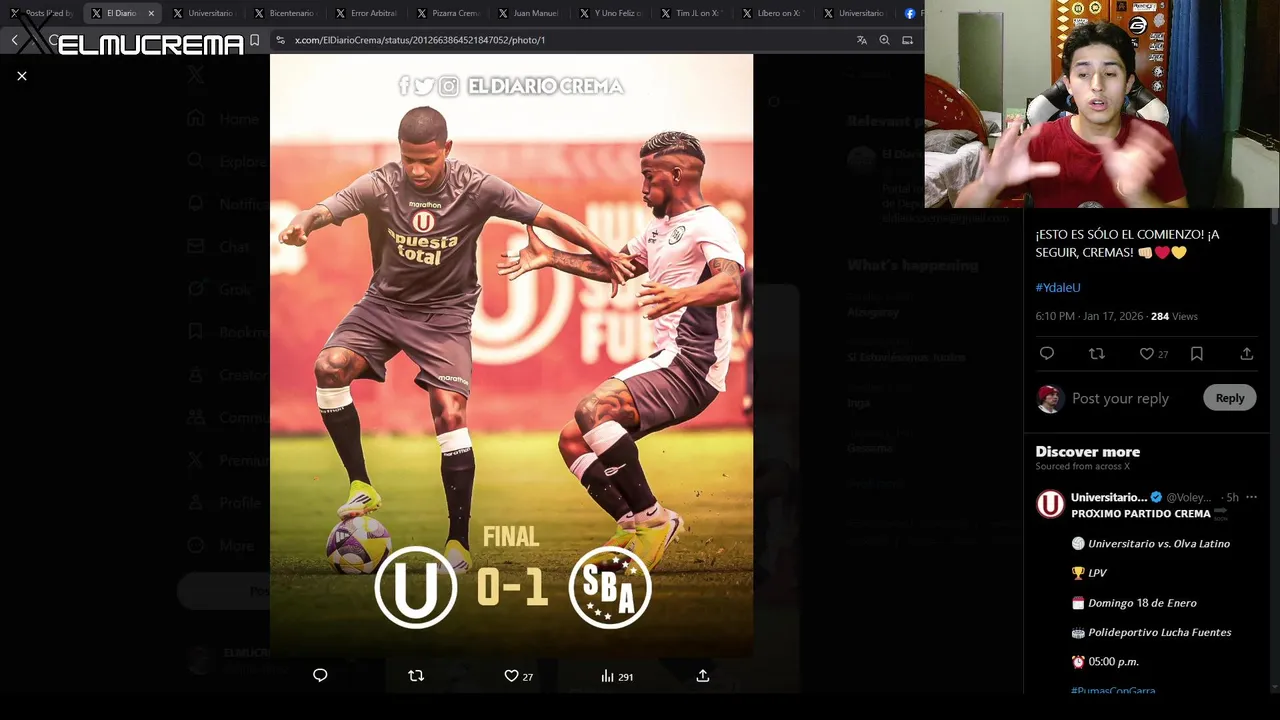Viewport: 1280px width, 720px height.
Task: Close the photo viewer with the X icon
Action: 22,76
